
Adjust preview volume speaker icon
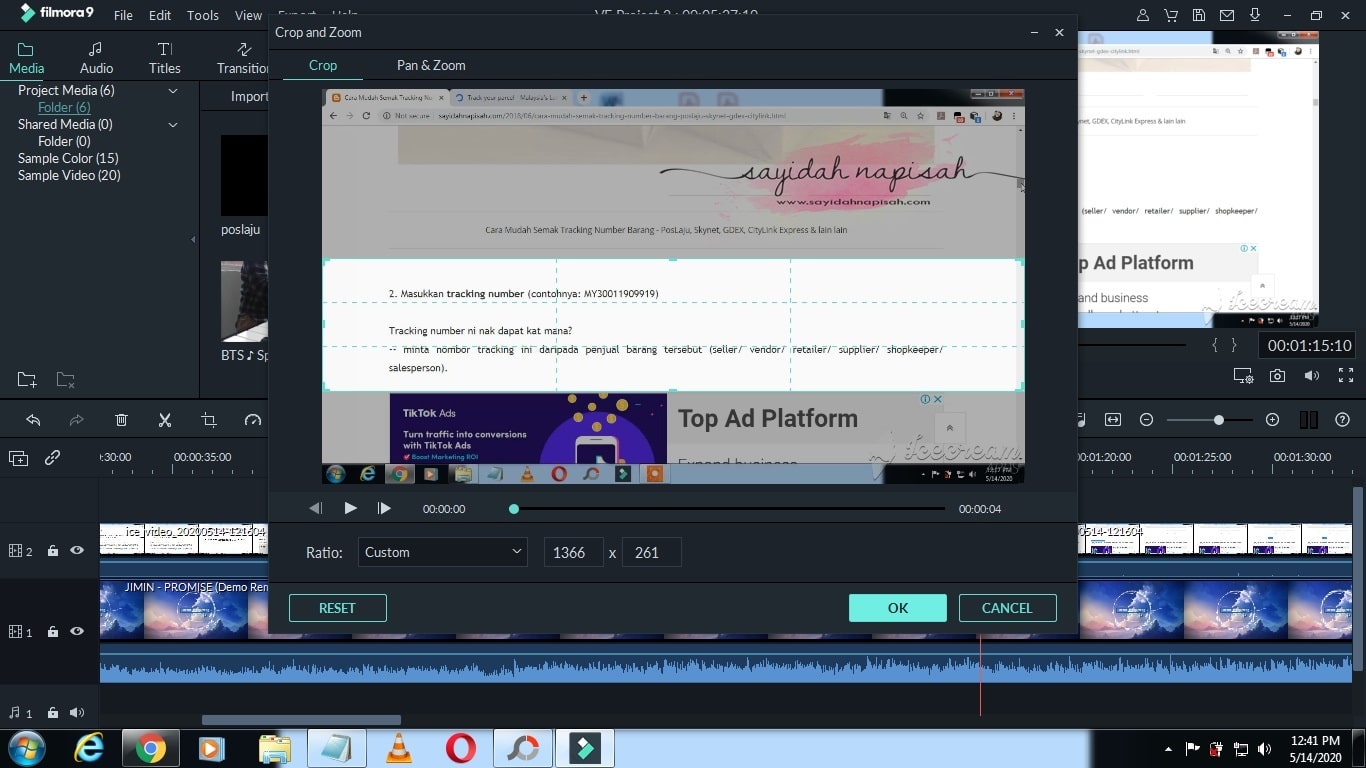(x=1311, y=376)
